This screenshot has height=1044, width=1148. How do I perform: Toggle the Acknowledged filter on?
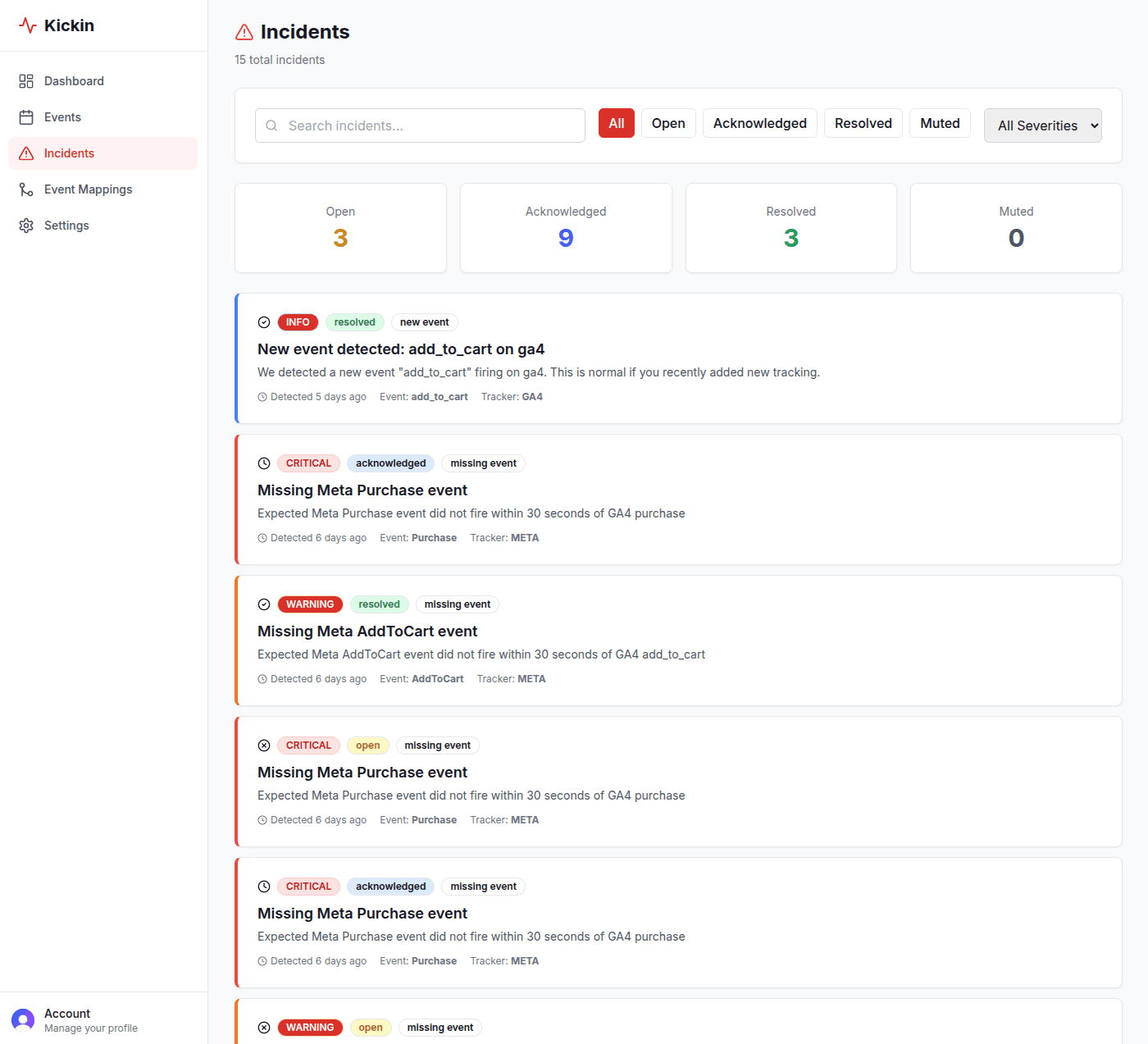point(759,123)
